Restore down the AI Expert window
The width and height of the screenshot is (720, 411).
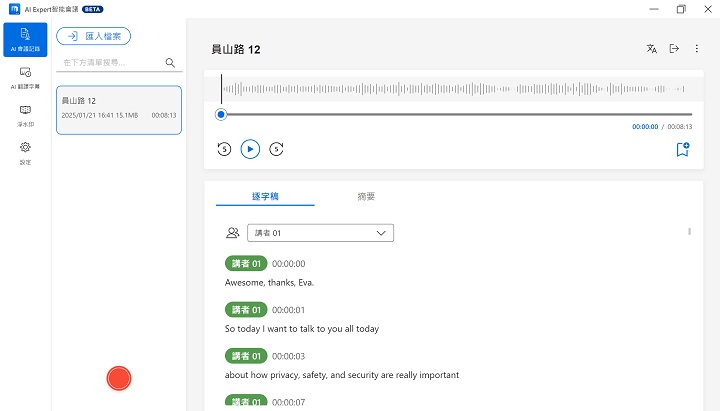pos(681,9)
